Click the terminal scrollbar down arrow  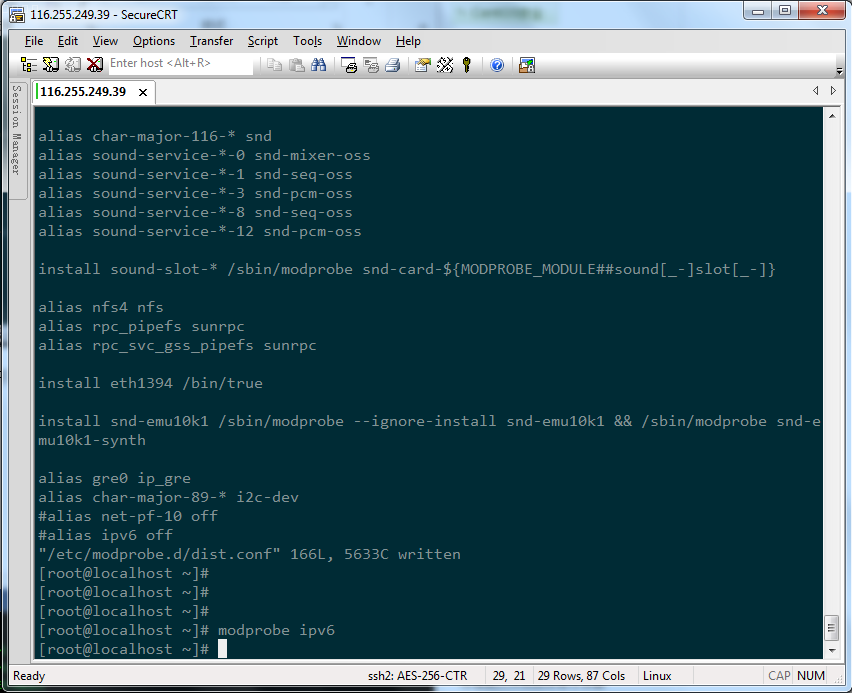(x=830, y=651)
